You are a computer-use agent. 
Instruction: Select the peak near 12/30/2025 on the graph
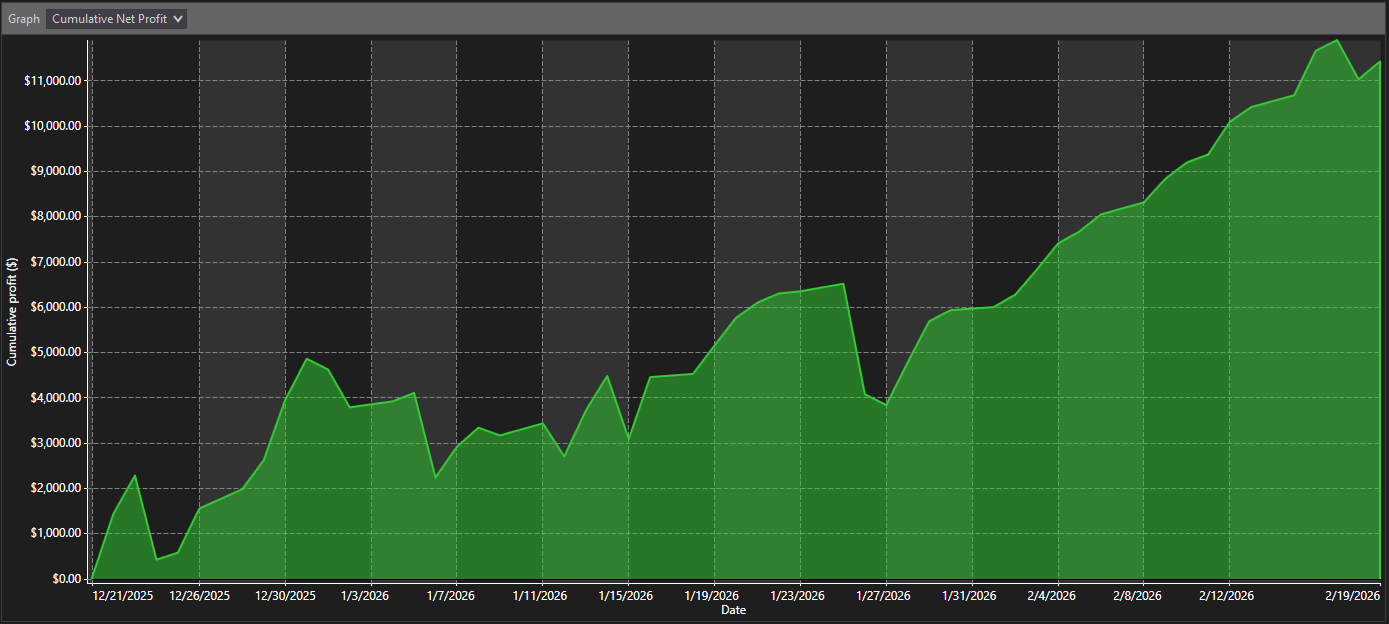pos(305,358)
